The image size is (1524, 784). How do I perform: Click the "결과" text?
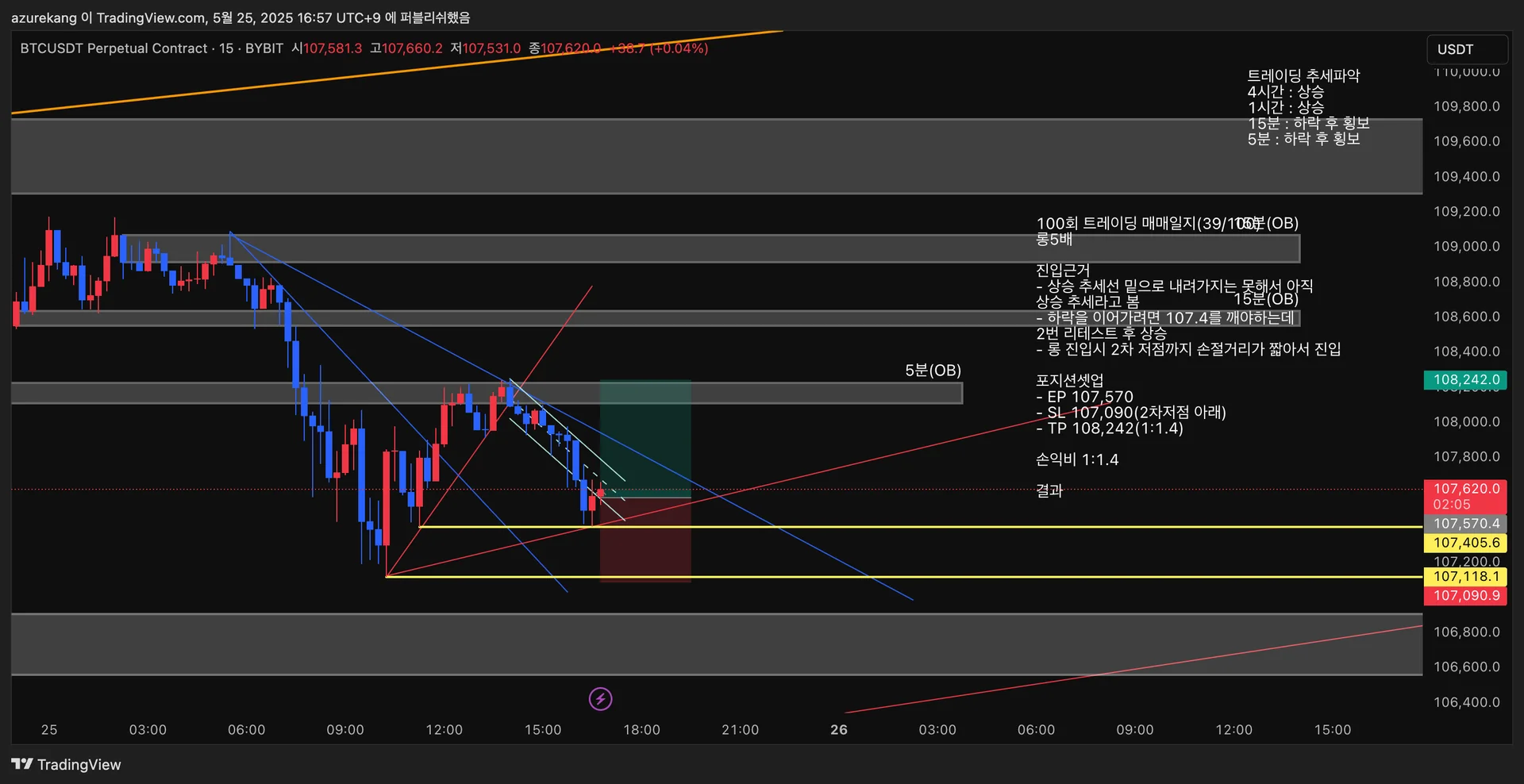coord(1049,491)
